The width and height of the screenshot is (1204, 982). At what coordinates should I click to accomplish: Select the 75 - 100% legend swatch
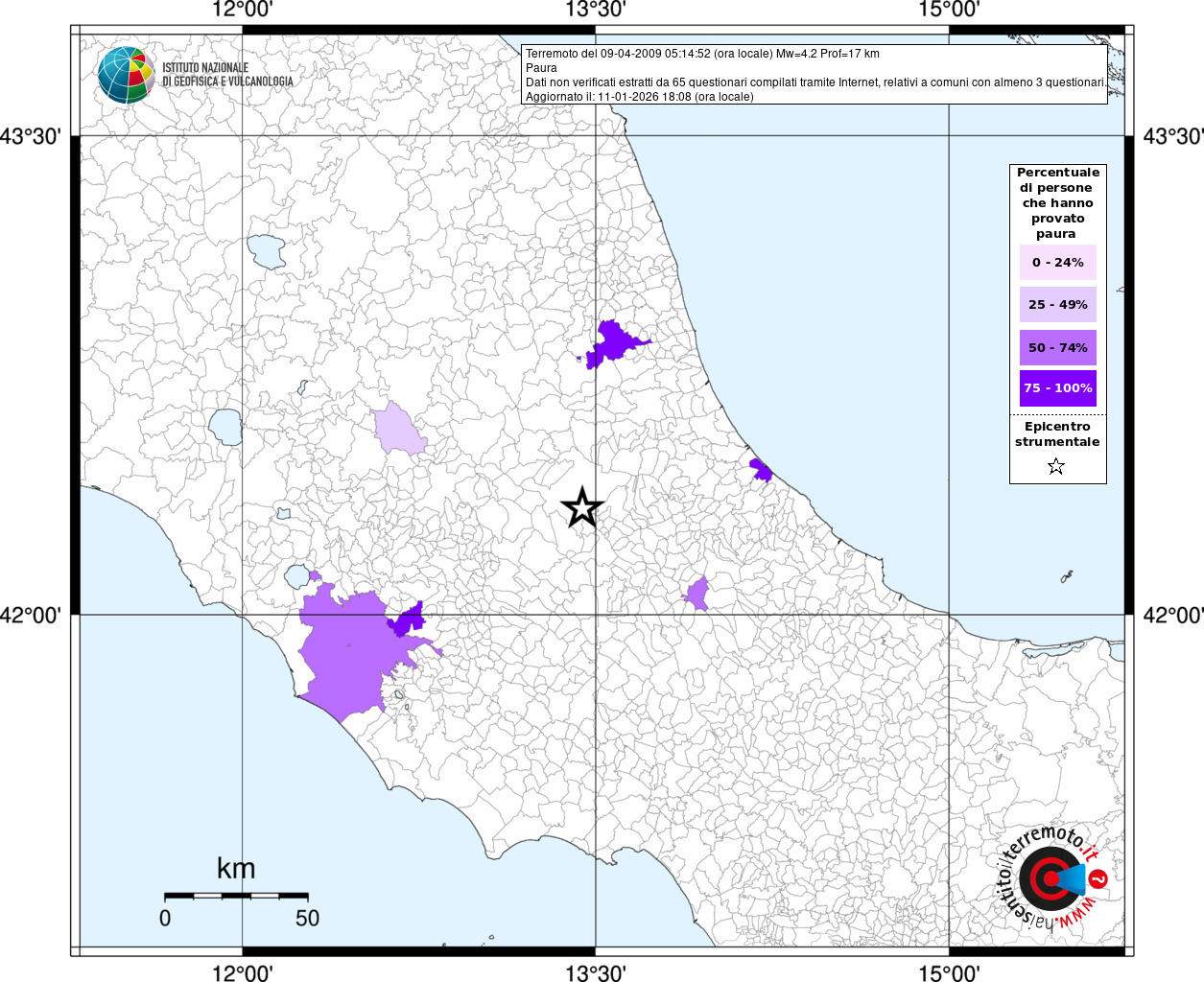[1057, 388]
